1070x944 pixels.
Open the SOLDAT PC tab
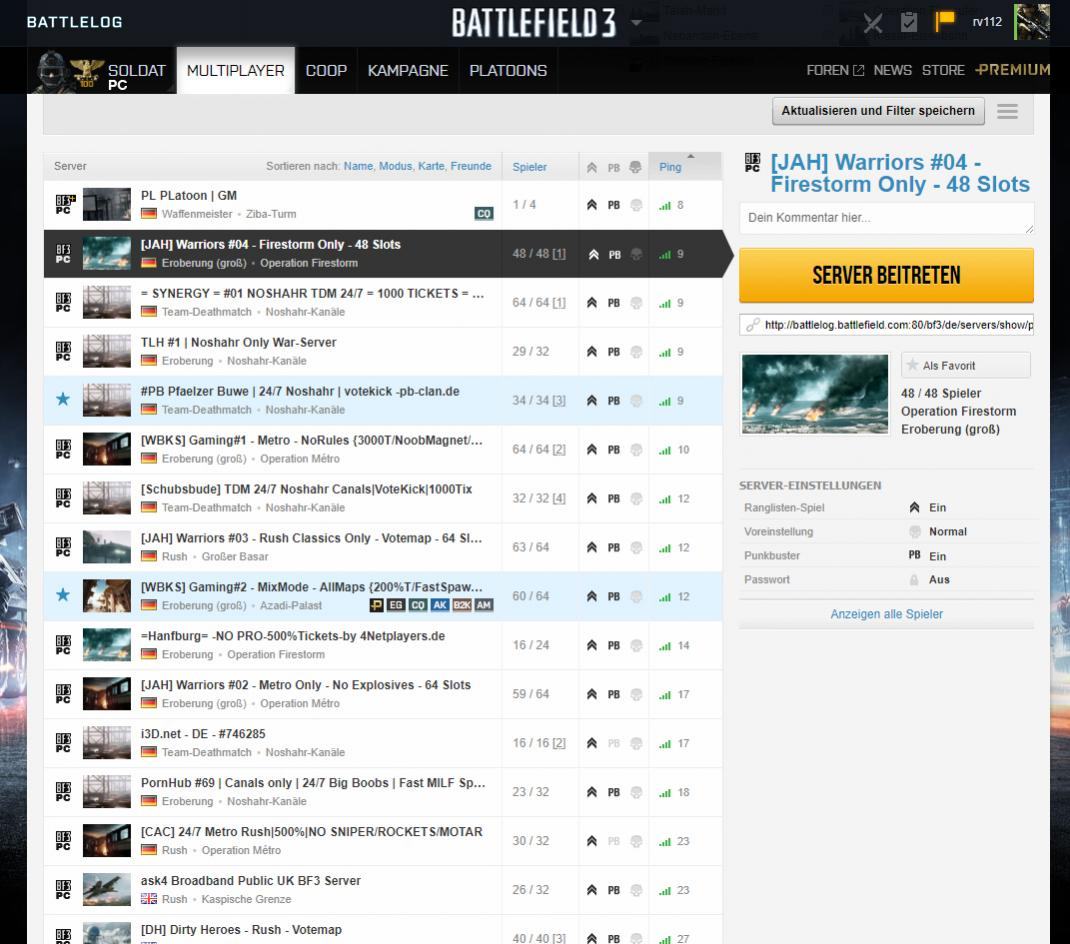pyautogui.click(x=102, y=71)
